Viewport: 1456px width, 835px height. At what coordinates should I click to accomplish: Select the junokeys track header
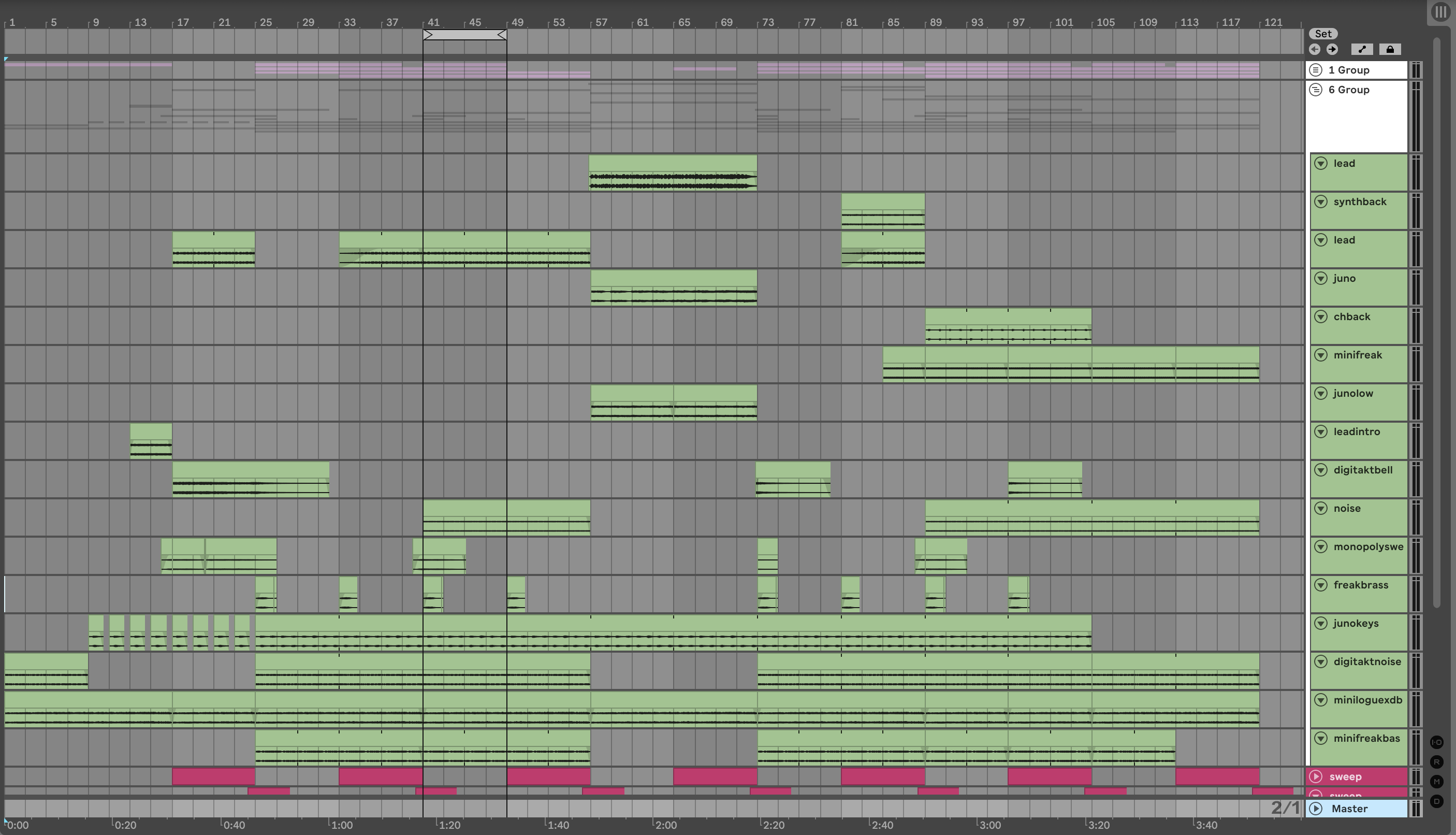1356,623
